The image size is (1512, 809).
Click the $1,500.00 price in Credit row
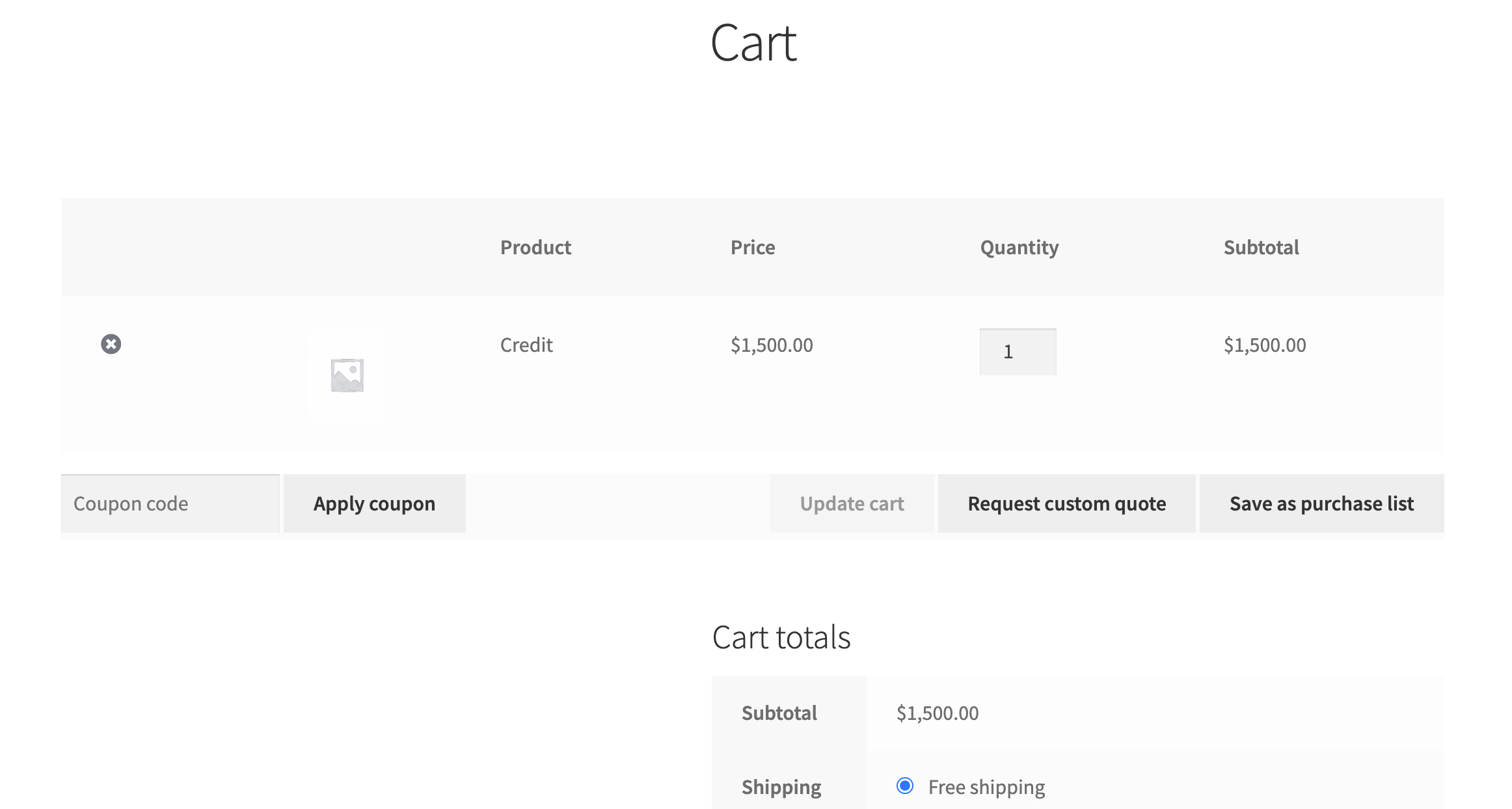click(x=772, y=345)
